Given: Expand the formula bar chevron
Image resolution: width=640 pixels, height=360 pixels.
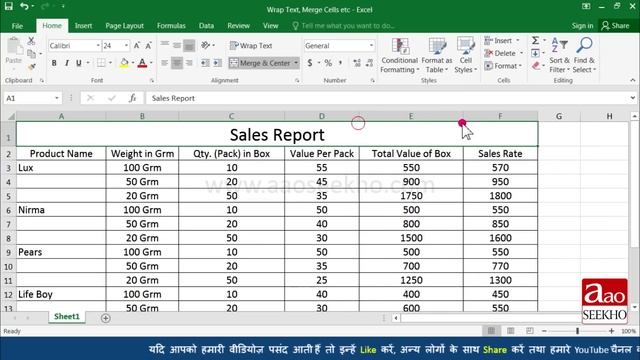Looking at the screenshot, I should pyautogui.click(x=632, y=98).
